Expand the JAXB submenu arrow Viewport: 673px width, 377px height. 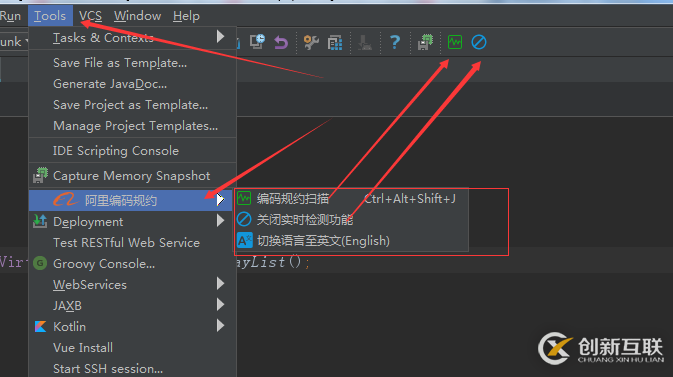220,304
